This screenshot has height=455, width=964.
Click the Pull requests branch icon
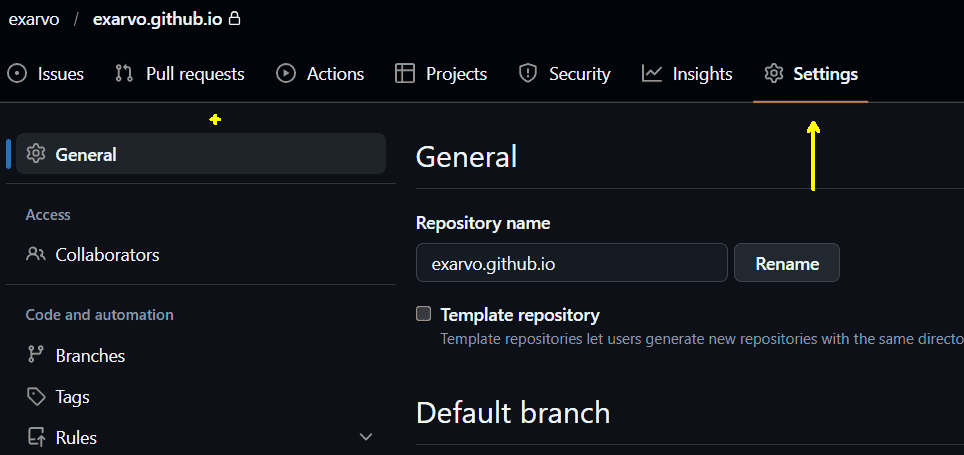pyautogui.click(x=124, y=74)
